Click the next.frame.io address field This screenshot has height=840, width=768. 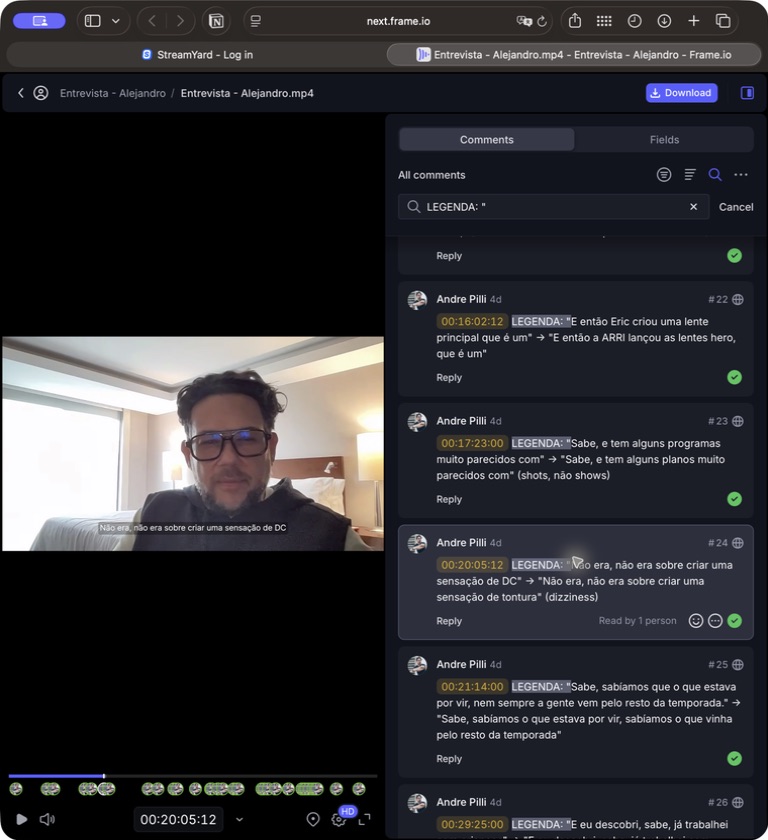pyautogui.click(x=398, y=21)
